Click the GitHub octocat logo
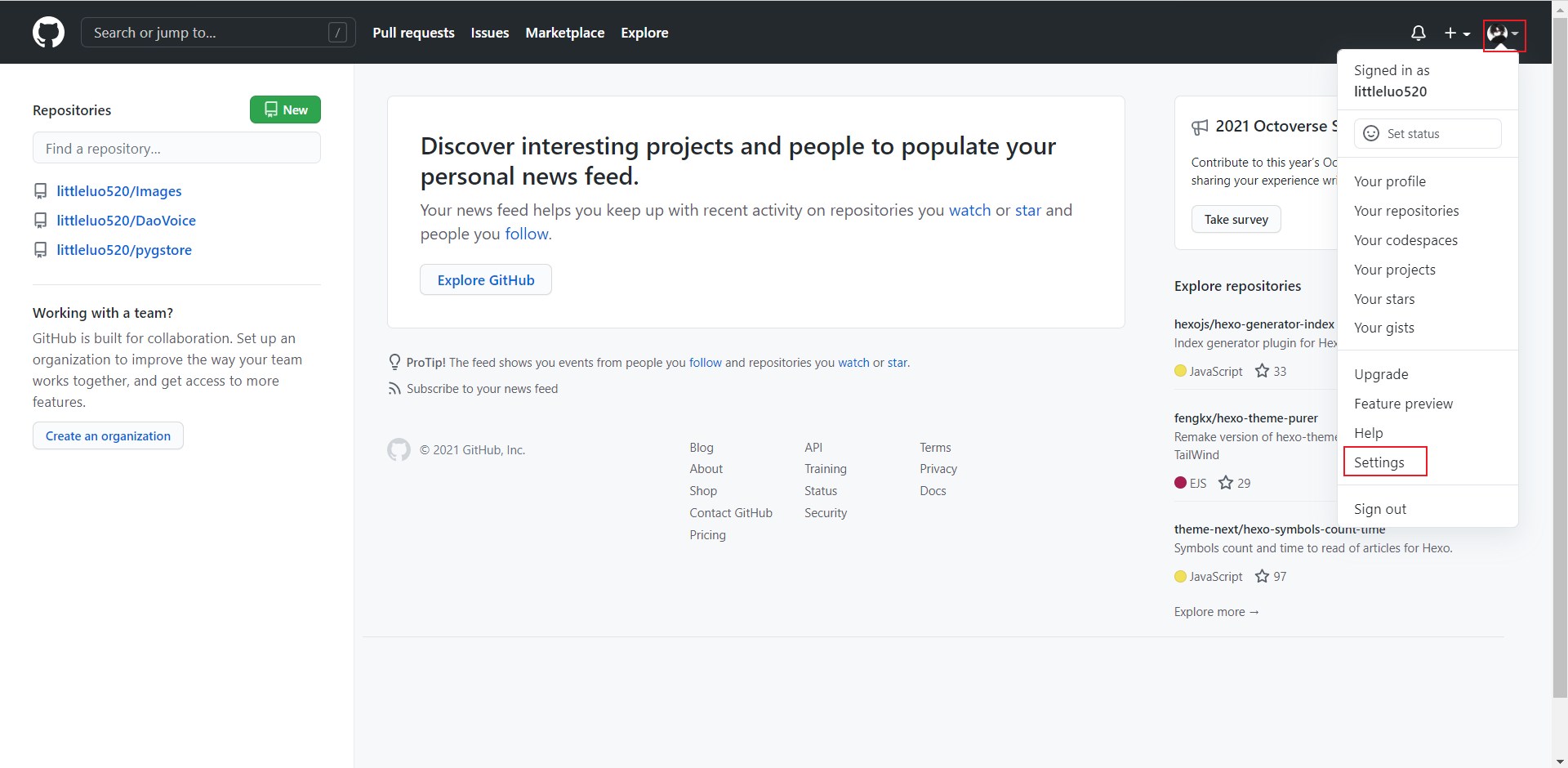1568x768 pixels. tap(48, 33)
